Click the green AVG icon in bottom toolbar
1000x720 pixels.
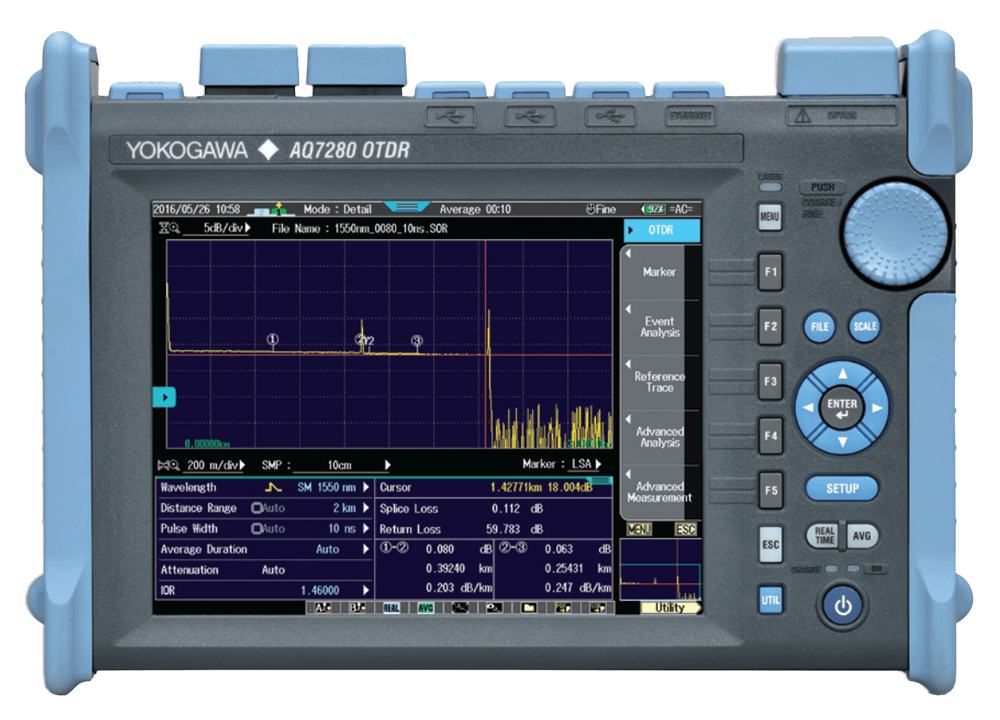coord(426,607)
